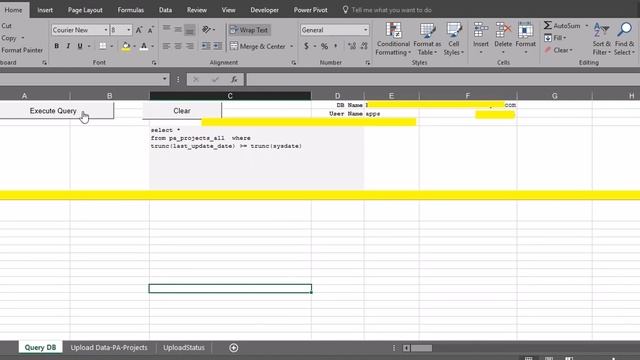Toggle Bold formatting

[x=56, y=46]
